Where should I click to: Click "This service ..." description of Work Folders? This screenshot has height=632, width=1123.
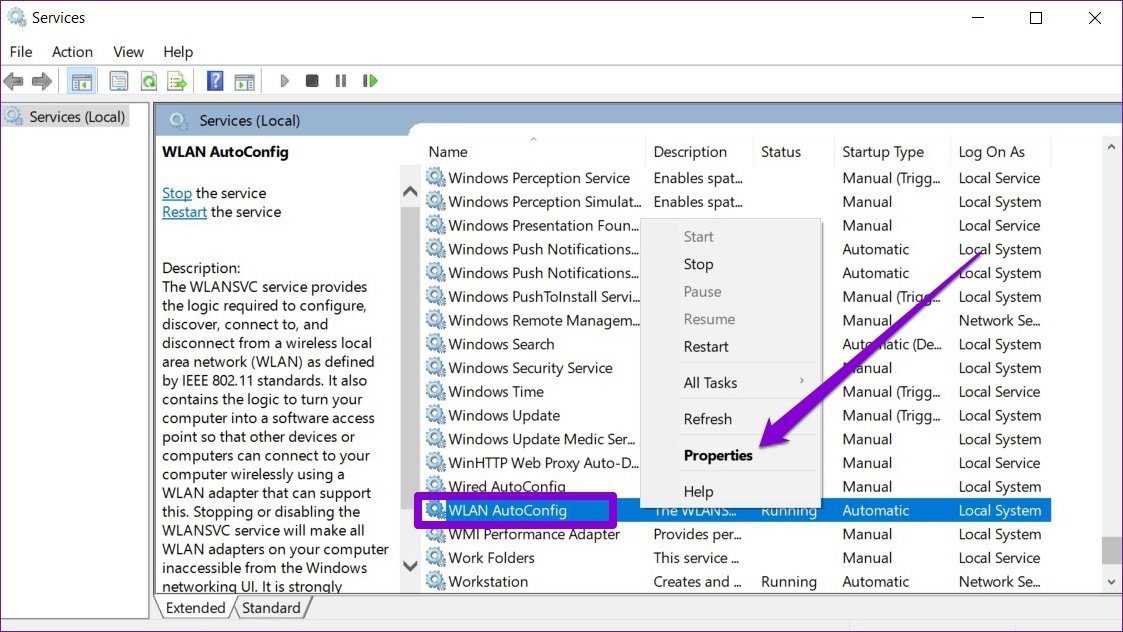[x=695, y=557]
